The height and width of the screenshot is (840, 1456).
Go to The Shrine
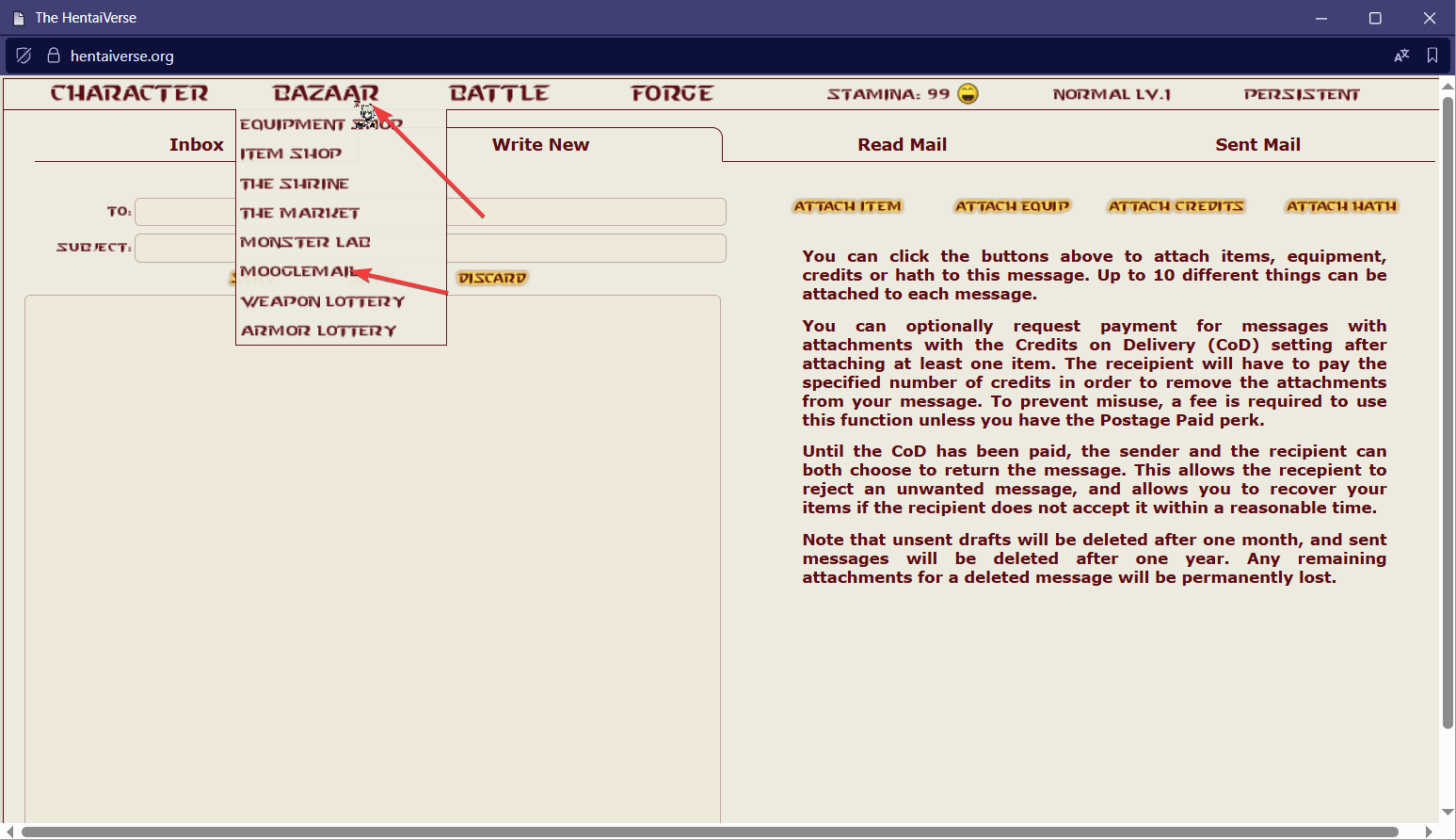pos(295,184)
